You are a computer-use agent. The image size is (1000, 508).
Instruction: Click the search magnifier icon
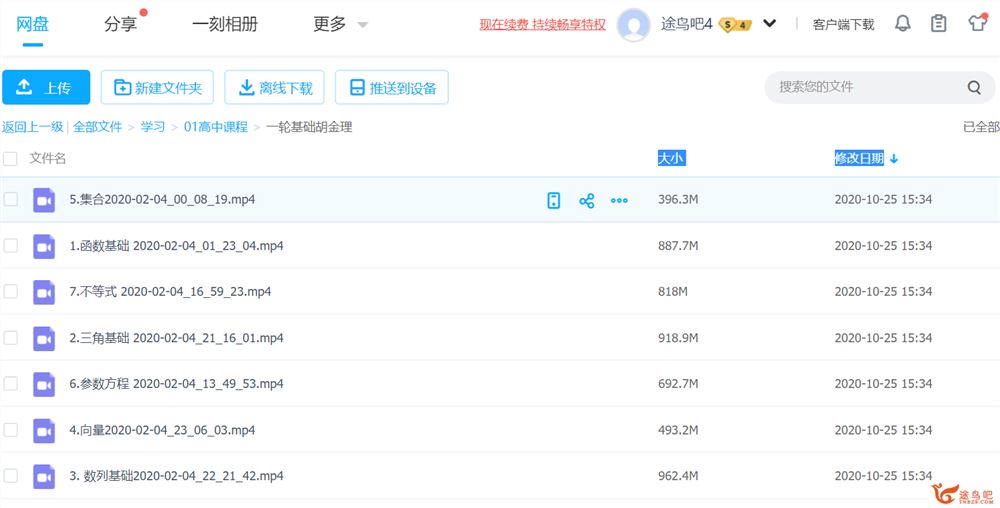point(974,88)
